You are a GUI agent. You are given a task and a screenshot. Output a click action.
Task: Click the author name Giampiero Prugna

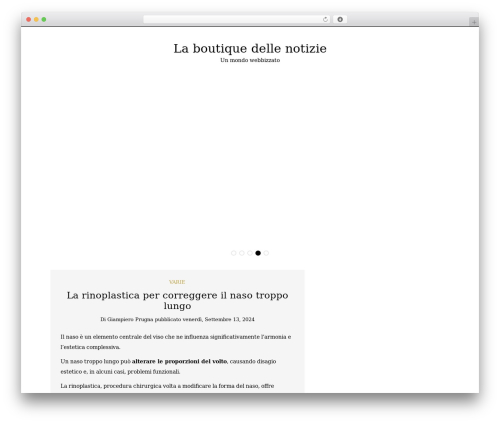130,319
